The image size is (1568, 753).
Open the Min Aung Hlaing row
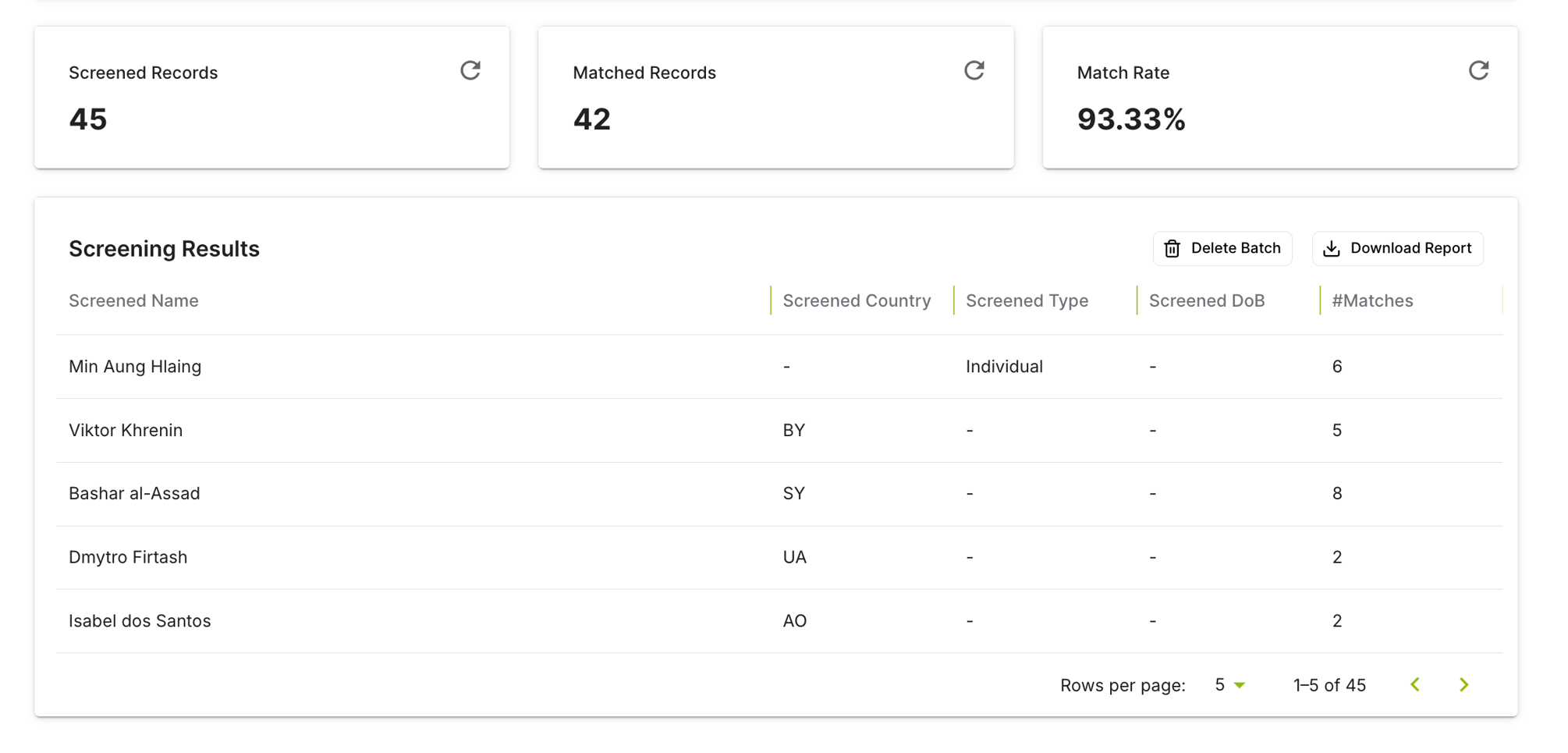point(135,367)
